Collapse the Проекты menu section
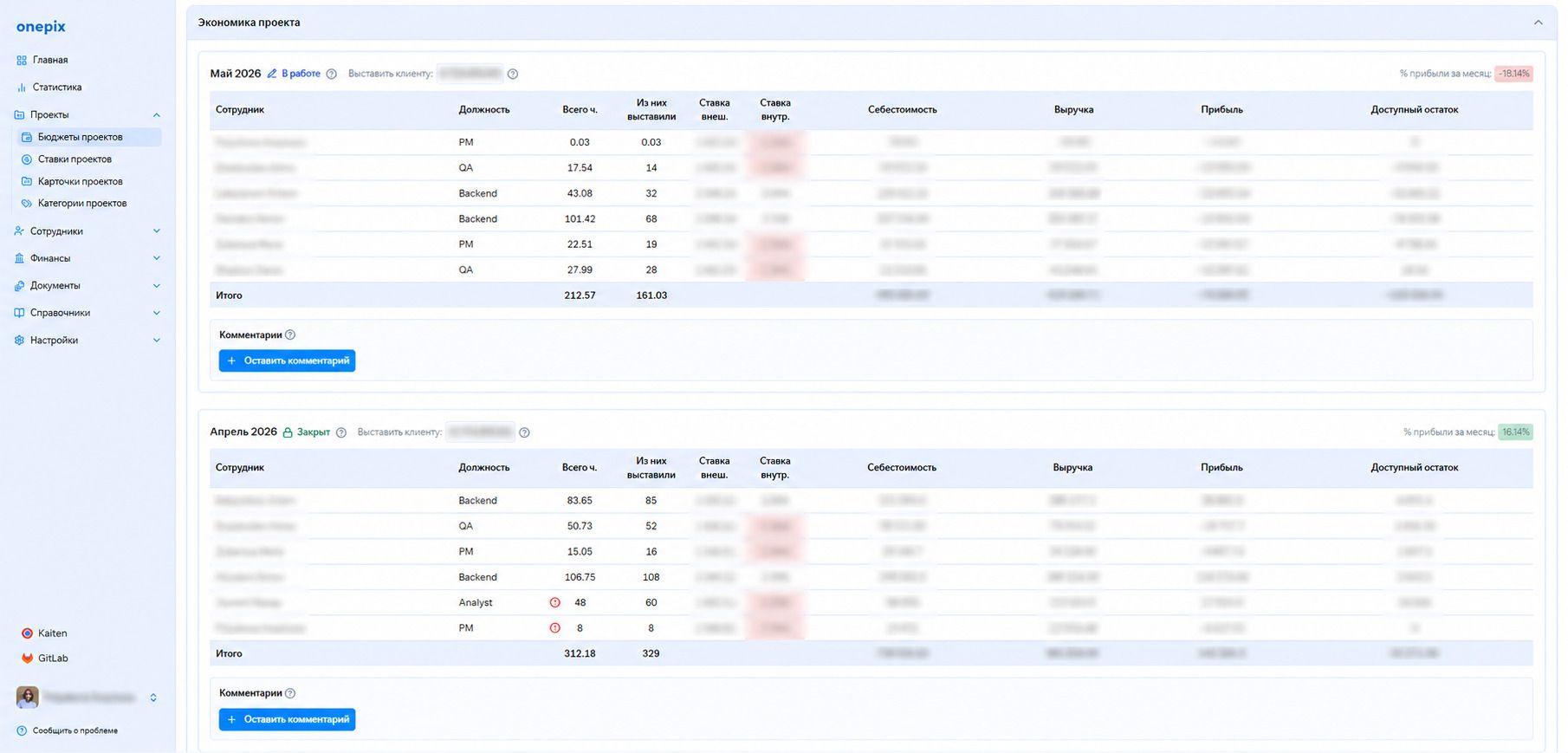Viewport: 1568px width, 753px height. 157,114
